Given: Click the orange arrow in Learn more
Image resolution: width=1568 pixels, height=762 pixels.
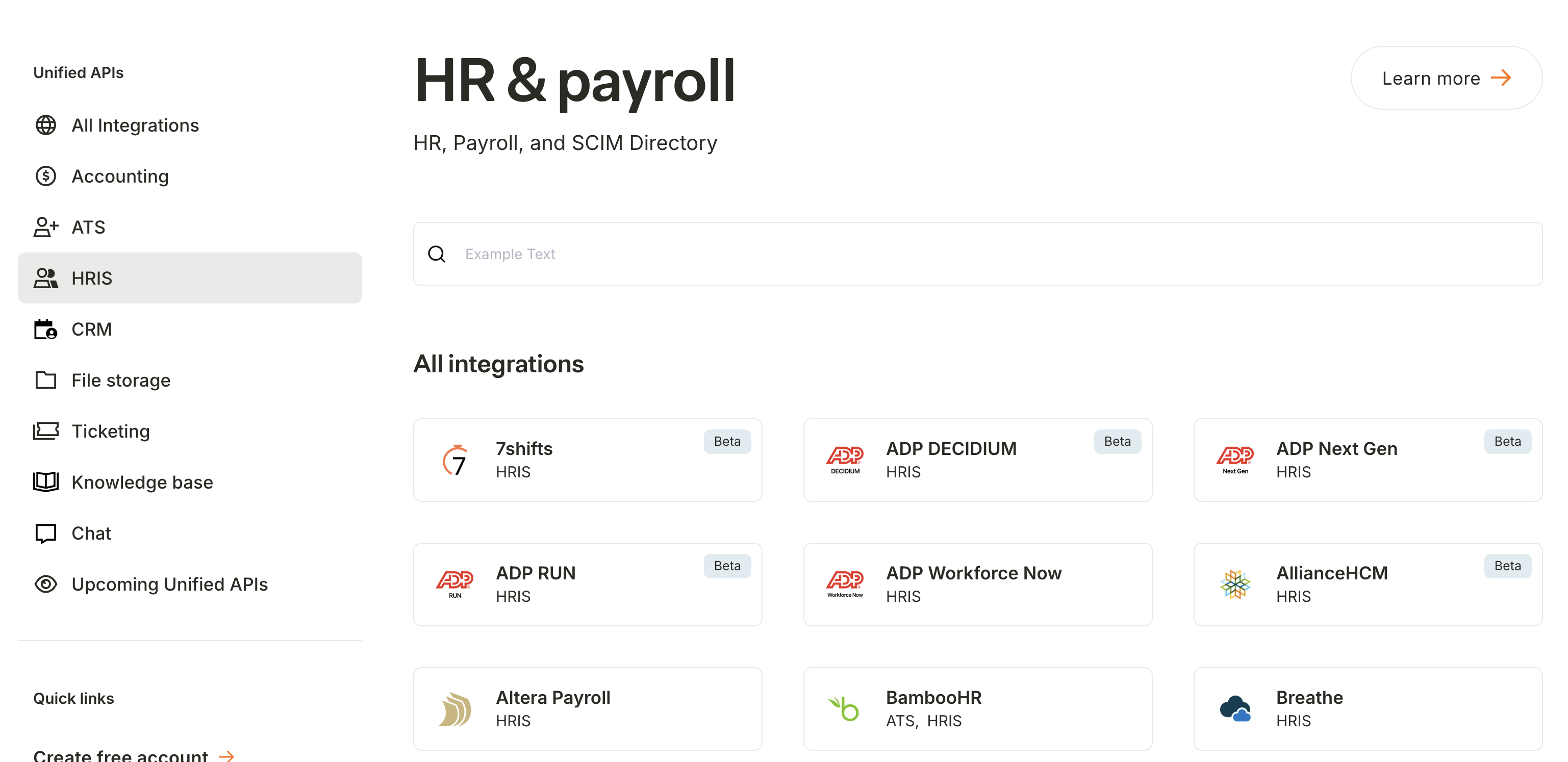Looking at the screenshot, I should click(1501, 78).
